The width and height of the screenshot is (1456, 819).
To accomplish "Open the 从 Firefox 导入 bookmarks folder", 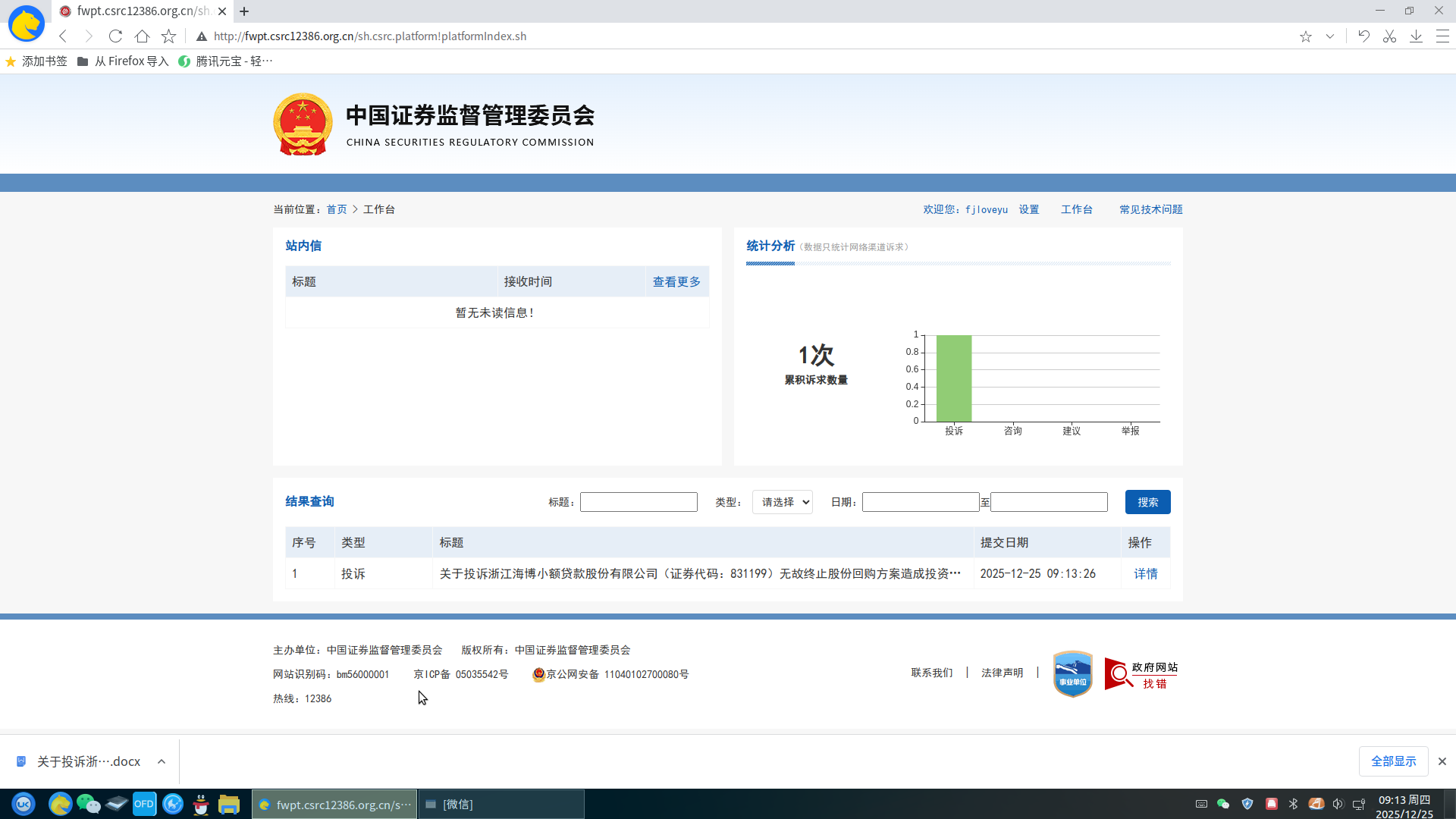I will click(x=123, y=61).
